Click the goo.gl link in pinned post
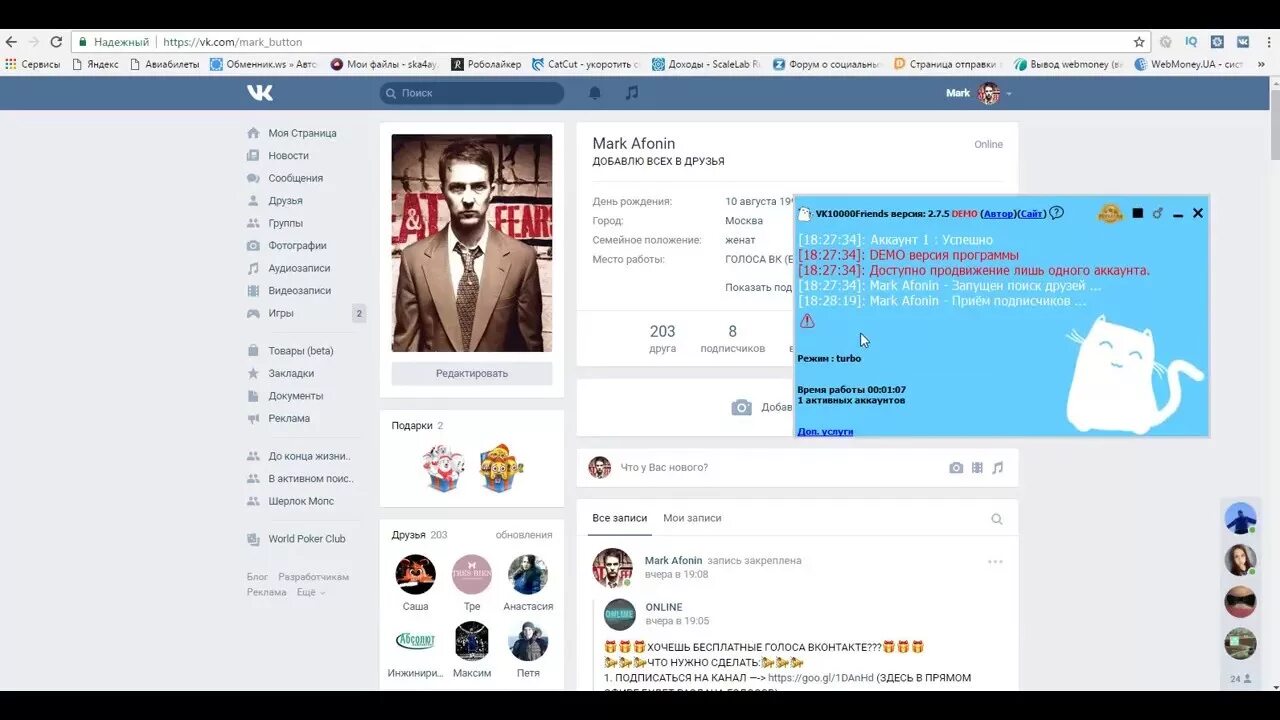The image size is (1280, 720). 821,678
